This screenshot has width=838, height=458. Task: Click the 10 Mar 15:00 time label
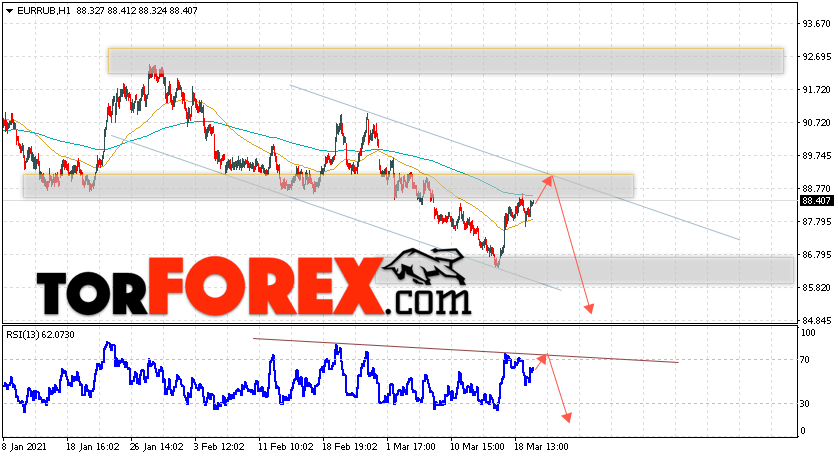(x=478, y=447)
